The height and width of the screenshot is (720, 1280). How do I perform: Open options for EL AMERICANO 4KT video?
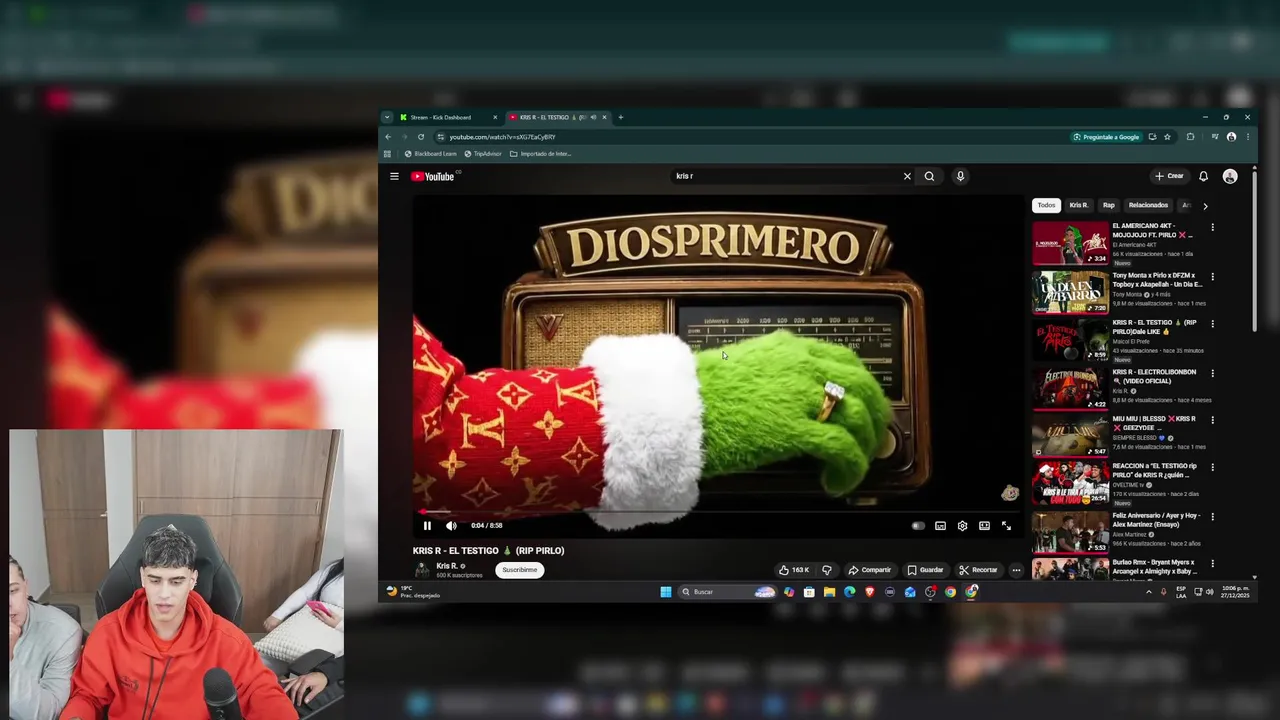[x=1212, y=227]
